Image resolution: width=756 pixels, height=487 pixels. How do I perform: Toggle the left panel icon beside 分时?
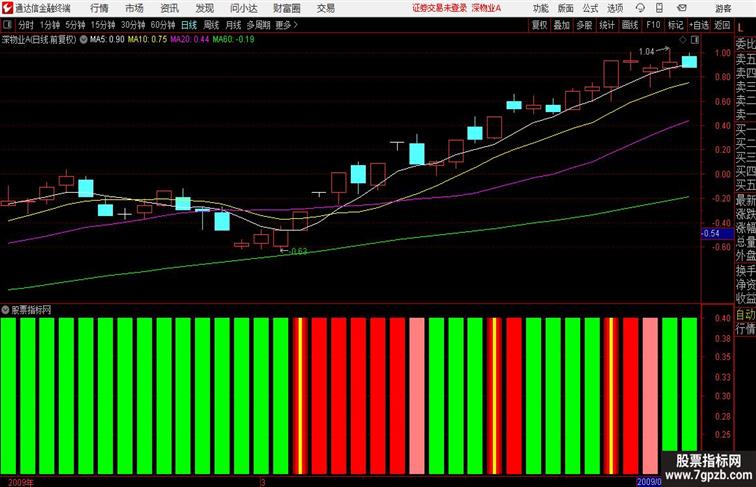tap(7, 25)
